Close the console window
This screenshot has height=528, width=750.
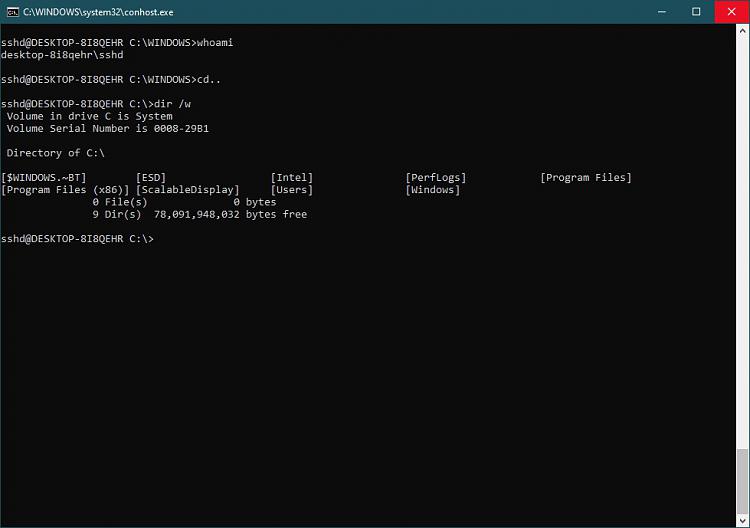[732, 11]
